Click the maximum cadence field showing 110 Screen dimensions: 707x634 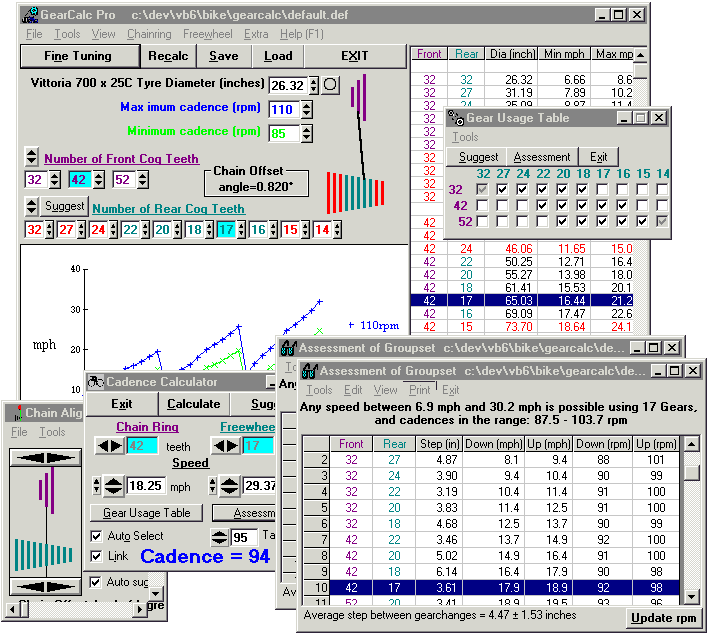click(284, 110)
